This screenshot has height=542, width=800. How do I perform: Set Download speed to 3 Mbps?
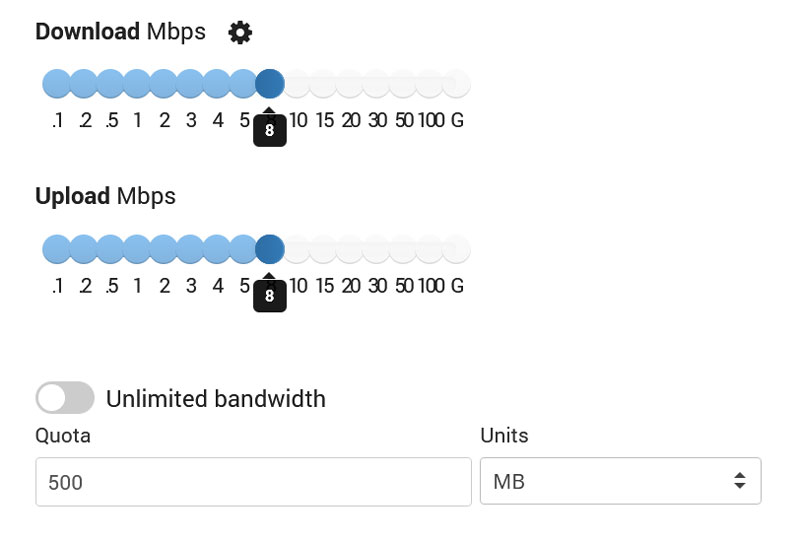(190, 83)
